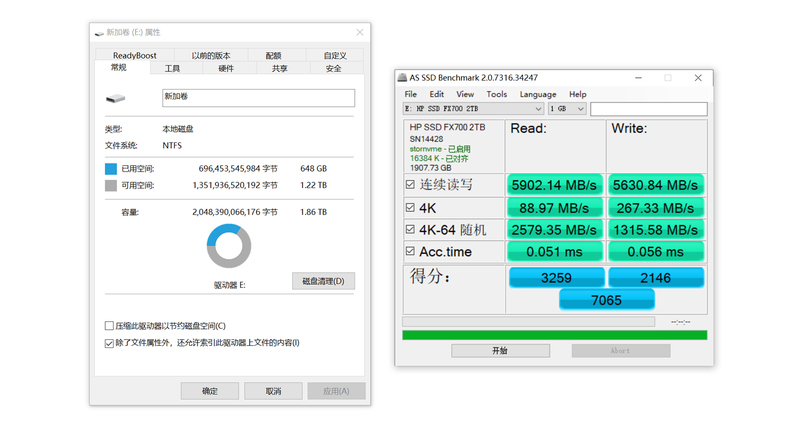The width and height of the screenshot is (800, 429).
Task: Click the 磁盘清理(D) button
Action: pyautogui.click(x=323, y=281)
